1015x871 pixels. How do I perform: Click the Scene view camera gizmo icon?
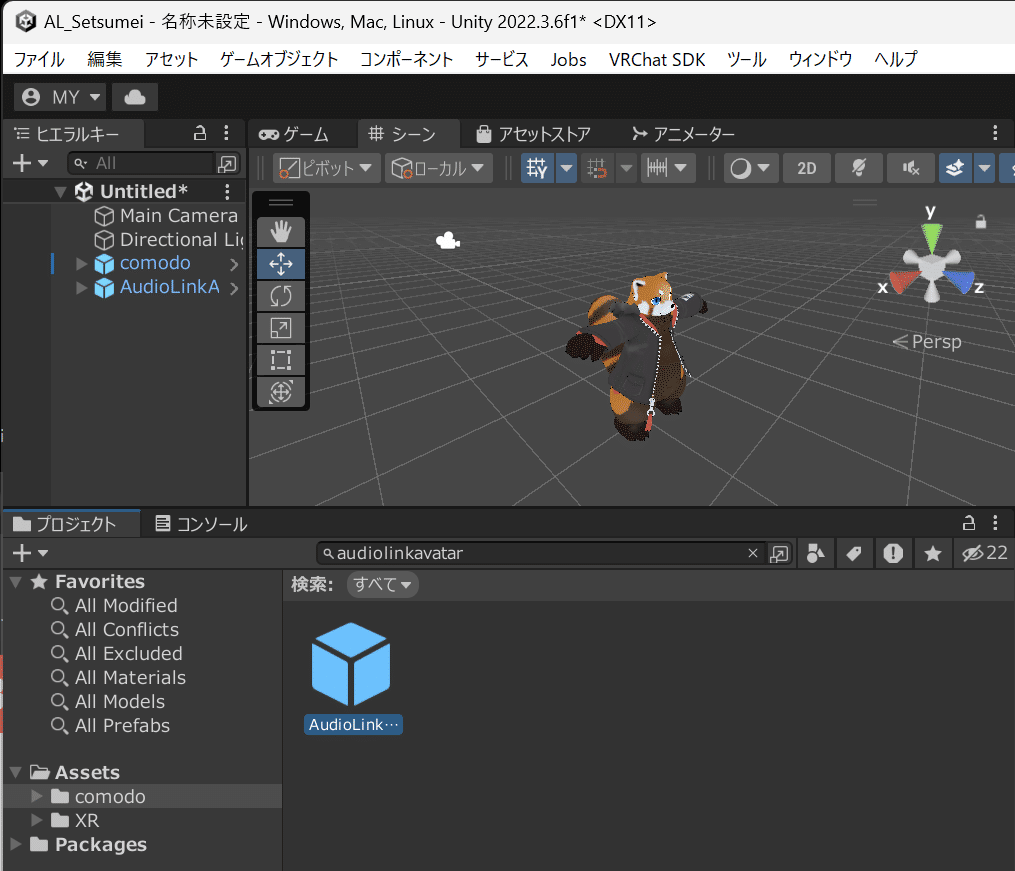coord(448,241)
